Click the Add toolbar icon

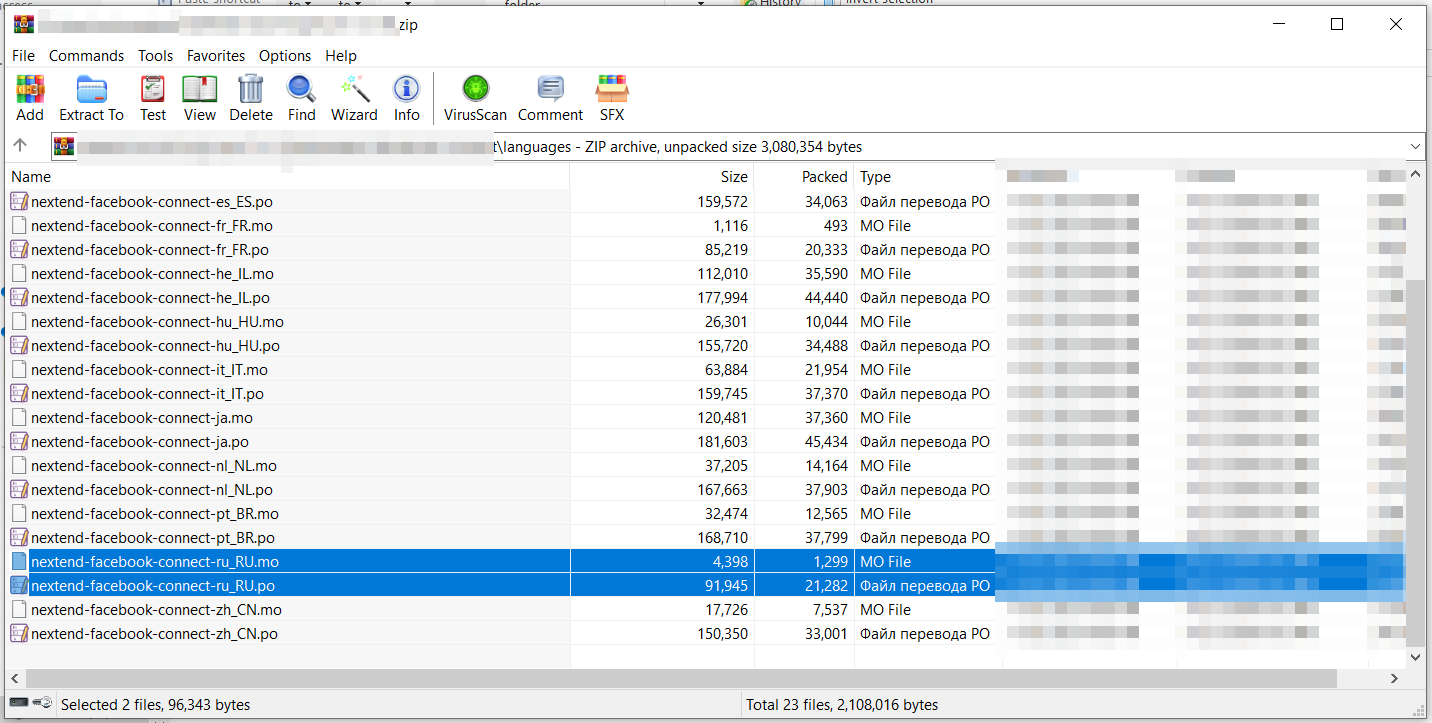(30, 98)
